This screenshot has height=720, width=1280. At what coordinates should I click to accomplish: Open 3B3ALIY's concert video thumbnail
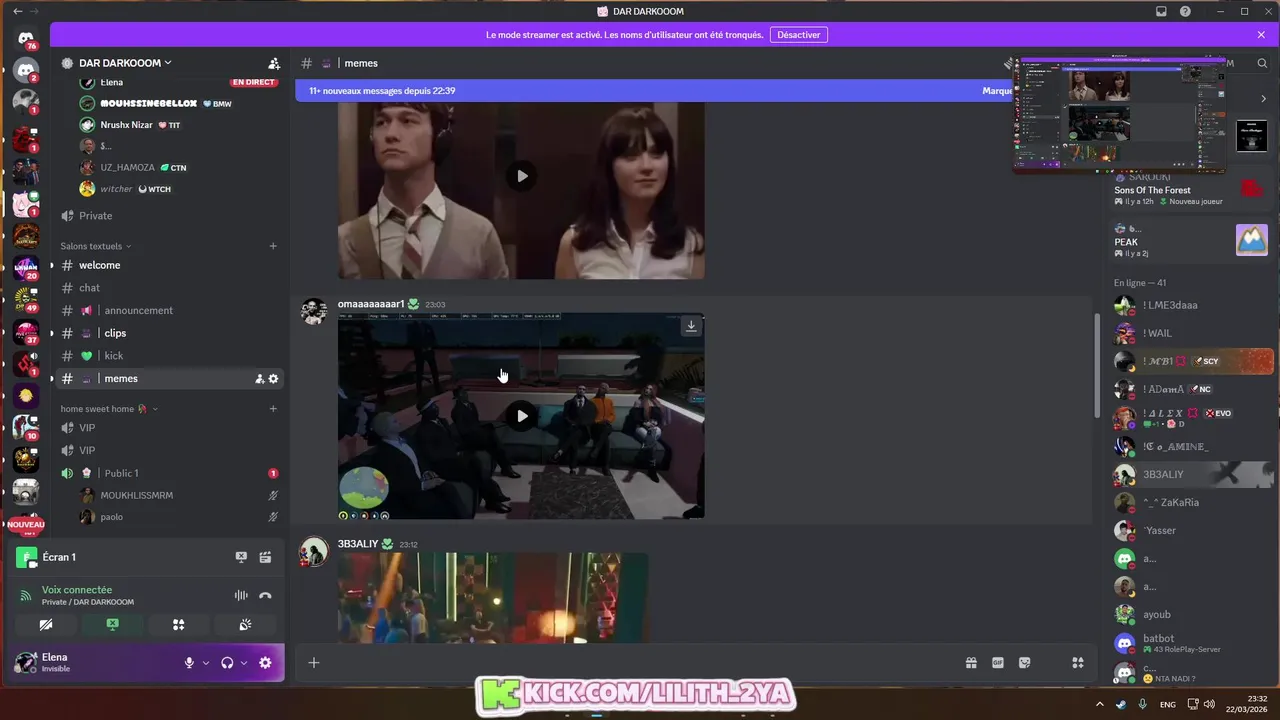pyautogui.click(x=493, y=598)
